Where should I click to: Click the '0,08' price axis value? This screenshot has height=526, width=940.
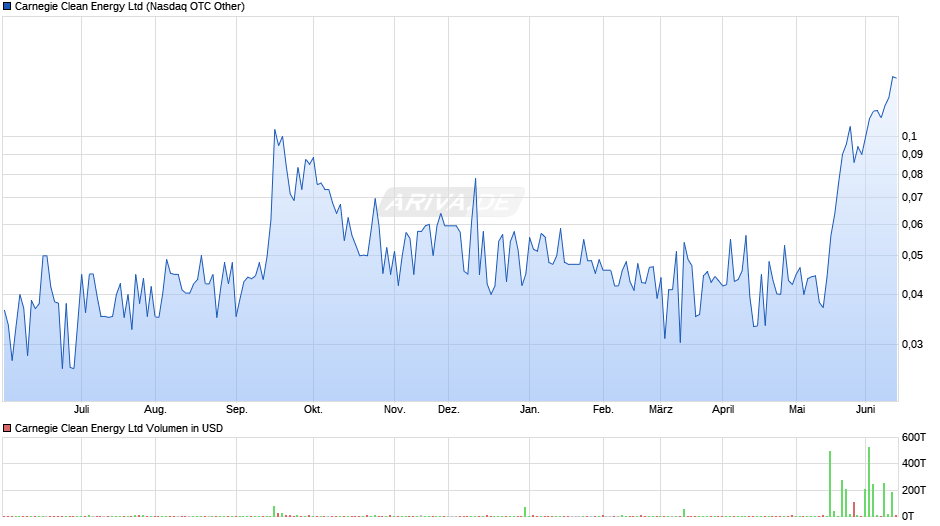pyautogui.click(x=912, y=175)
